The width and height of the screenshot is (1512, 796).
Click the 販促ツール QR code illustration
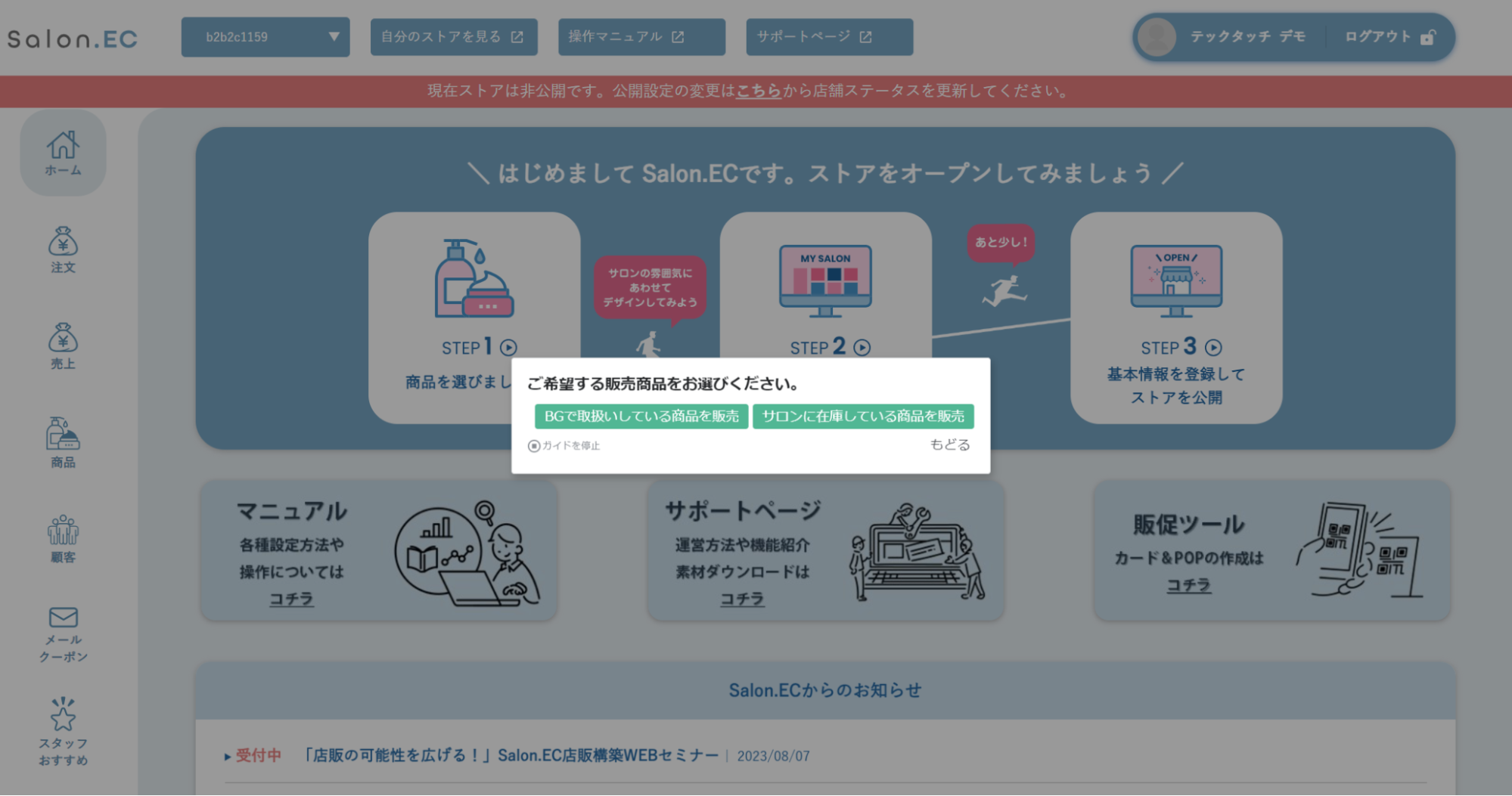click(x=1360, y=550)
